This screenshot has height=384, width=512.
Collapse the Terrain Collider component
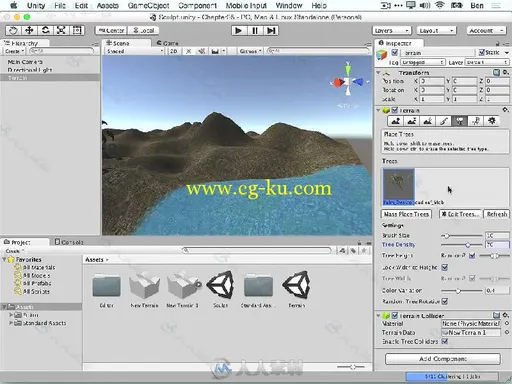click(378, 315)
